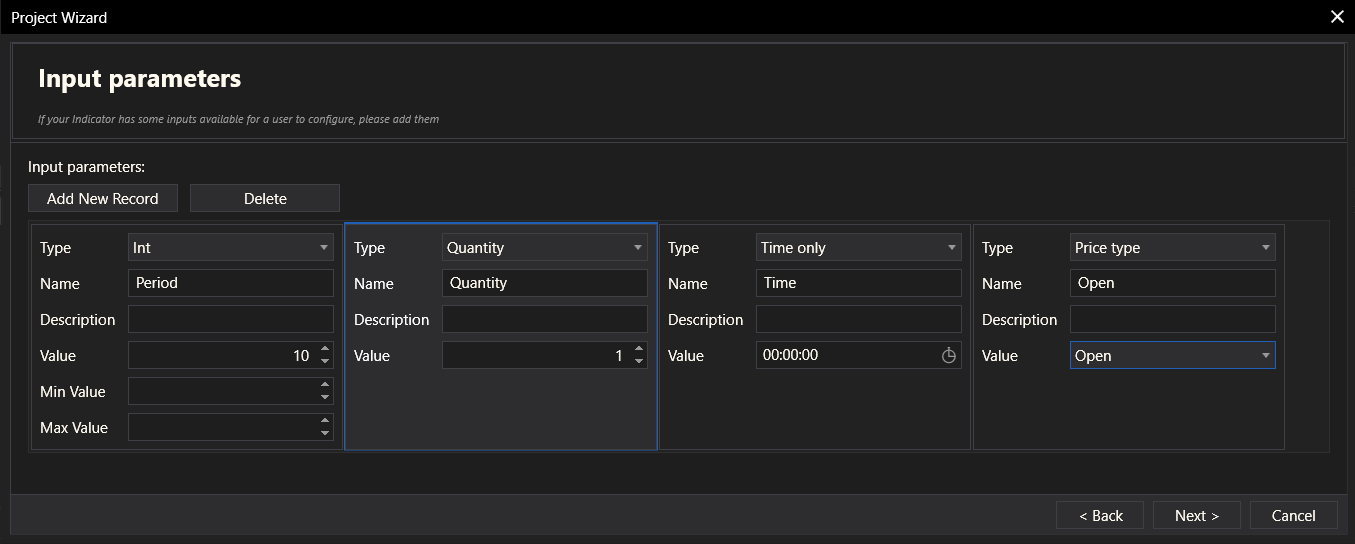Open the Time only type dropdown
1355x544 pixels.
point(858,247)
